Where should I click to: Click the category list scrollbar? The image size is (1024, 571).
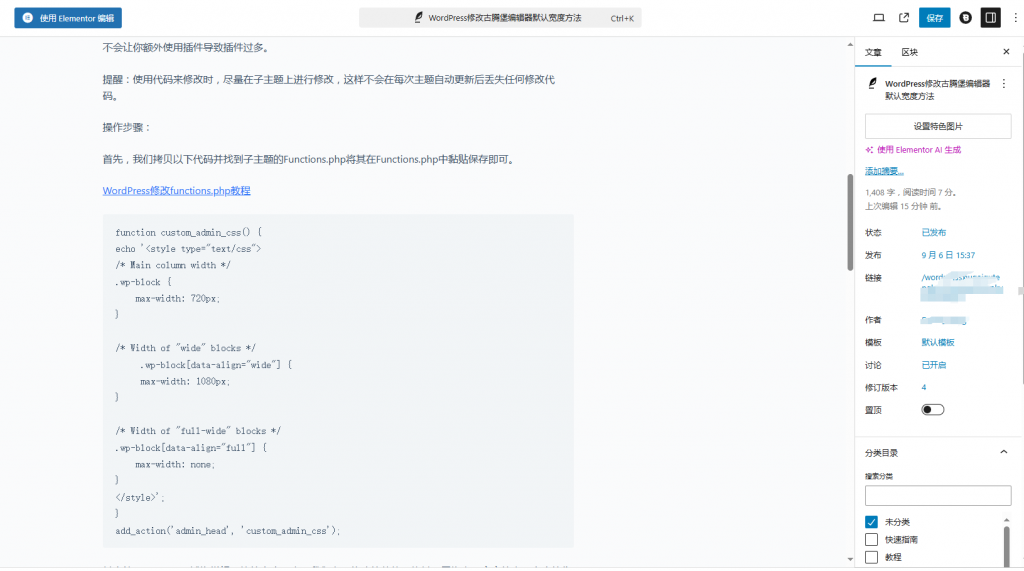(1006, 545)
